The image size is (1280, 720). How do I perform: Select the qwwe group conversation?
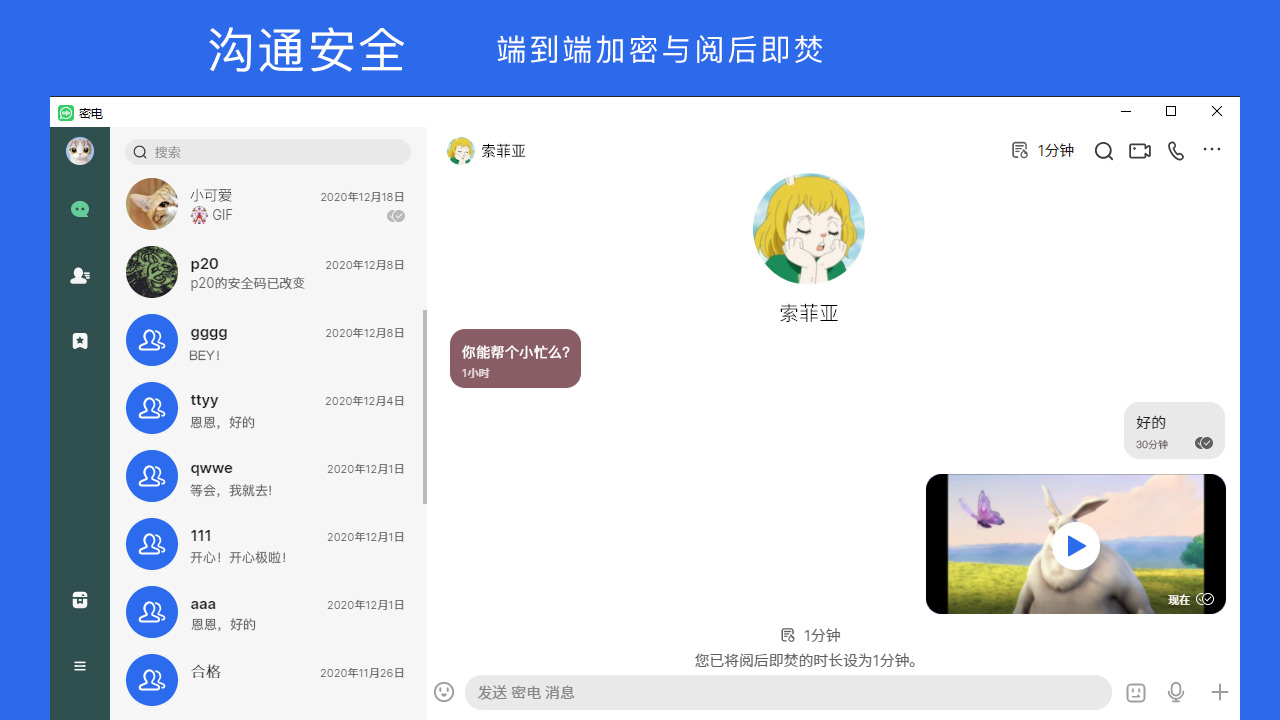265,476
